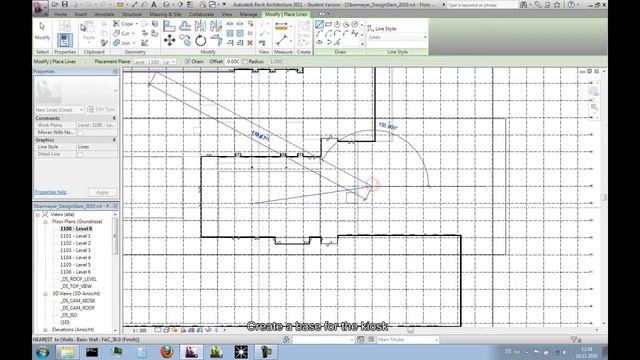Click the Edit Type button

click(101, 109)
